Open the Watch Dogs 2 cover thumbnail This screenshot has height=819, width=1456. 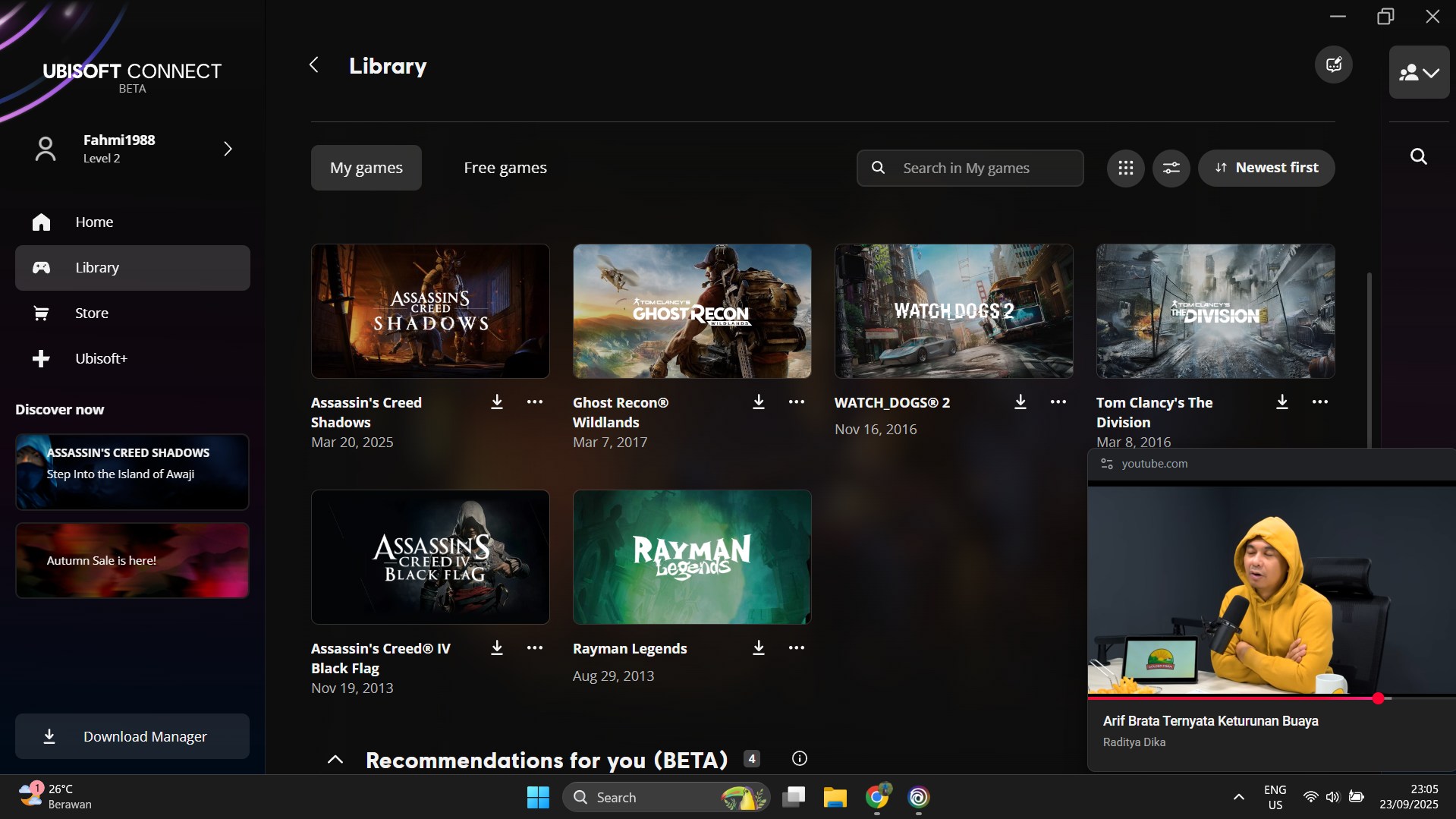point(954,311)
